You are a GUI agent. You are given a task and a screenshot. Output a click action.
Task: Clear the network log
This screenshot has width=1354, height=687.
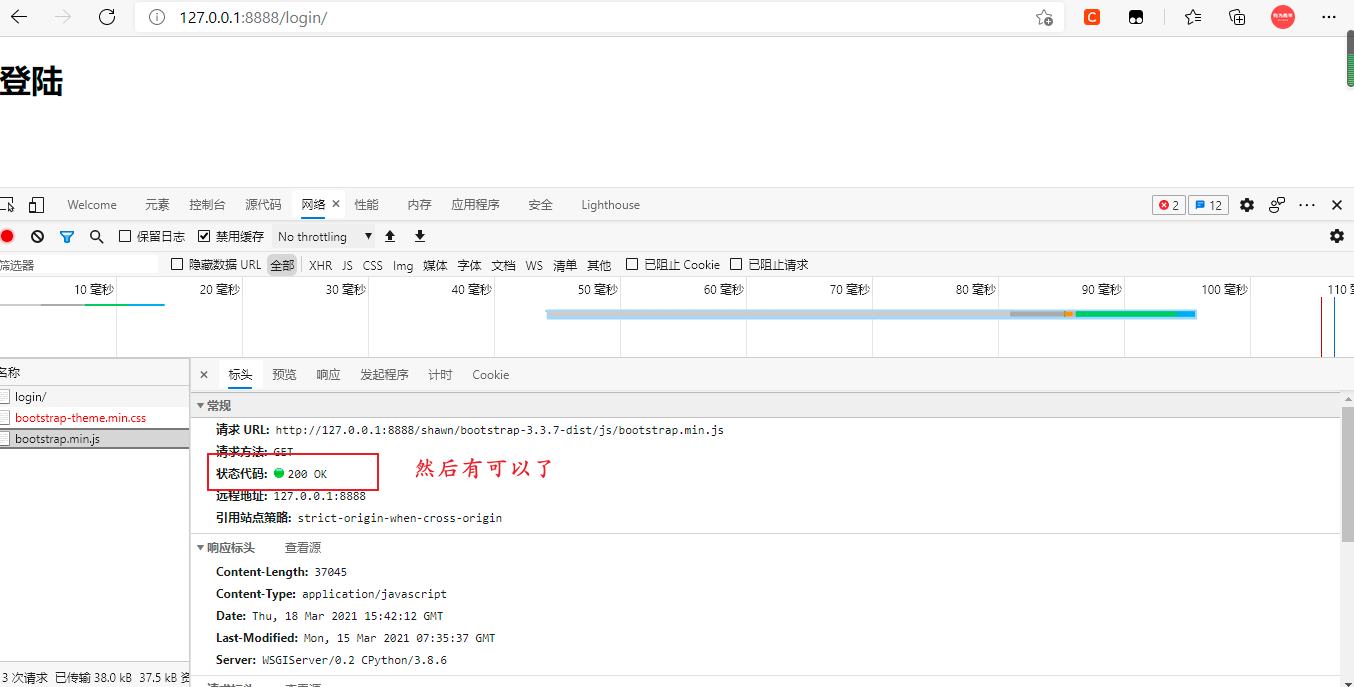(x=37, y=237)
